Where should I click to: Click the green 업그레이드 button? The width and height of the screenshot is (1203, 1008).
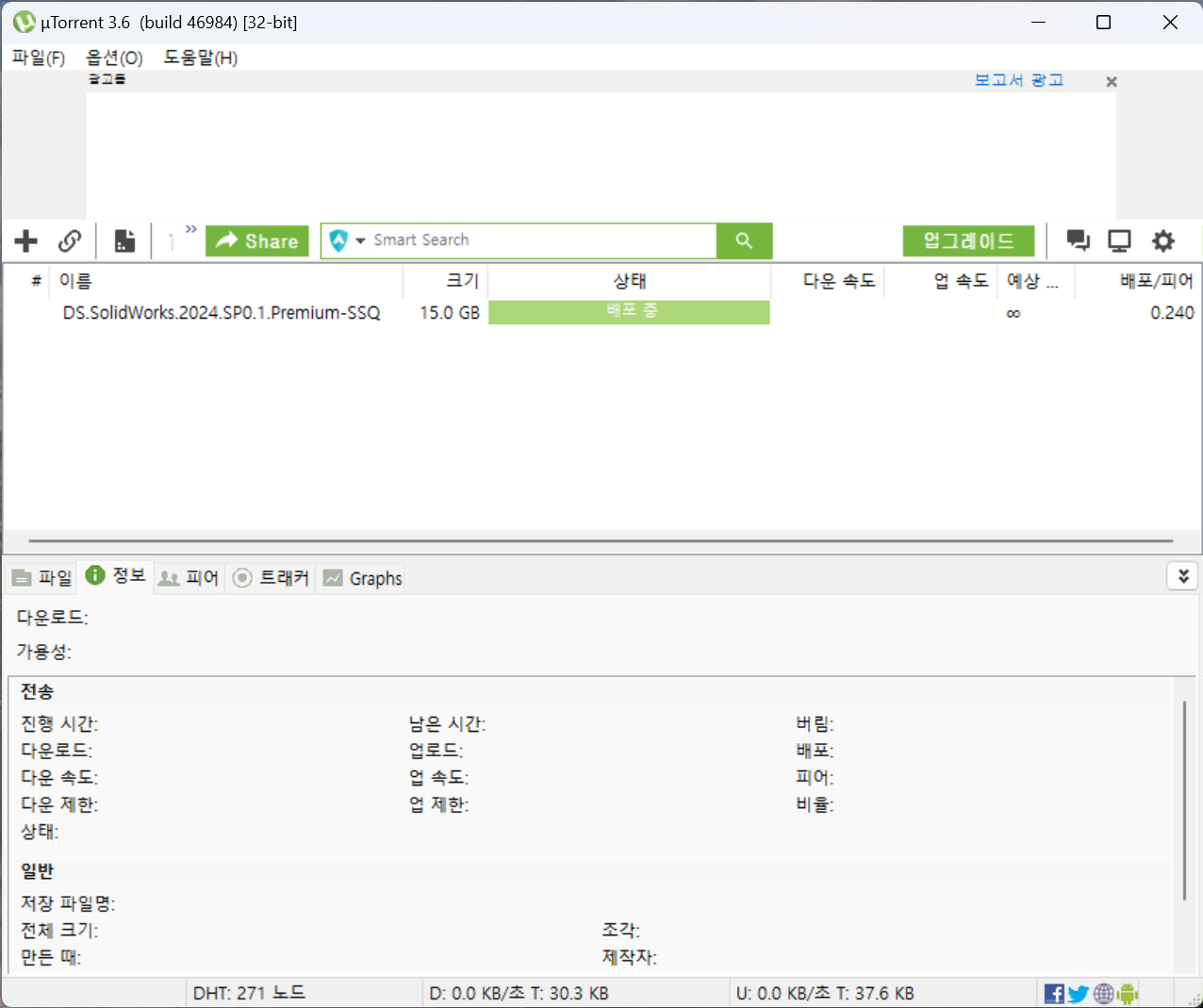[968, 241]
